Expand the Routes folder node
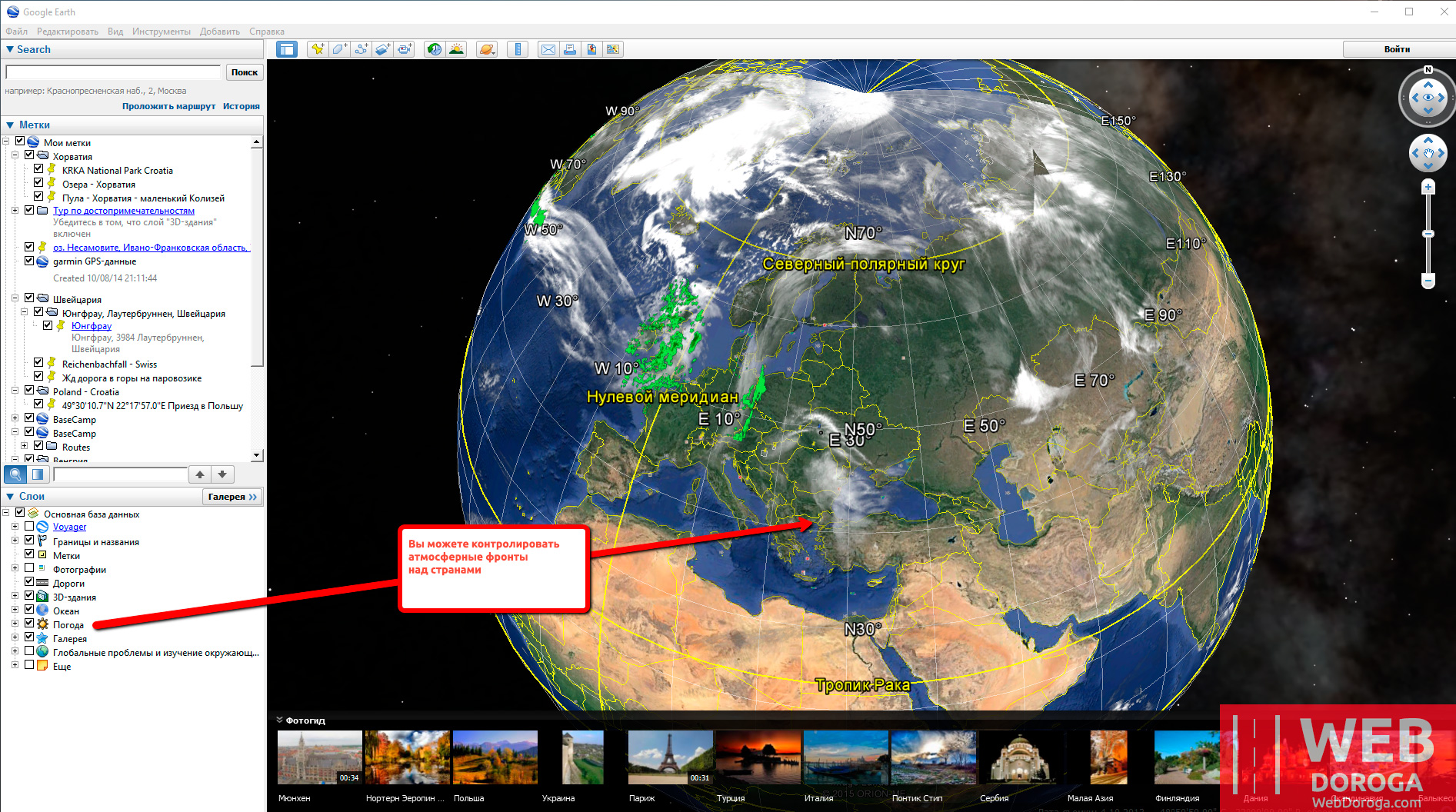Screen dimensions: 1456x812 point(24,447)
